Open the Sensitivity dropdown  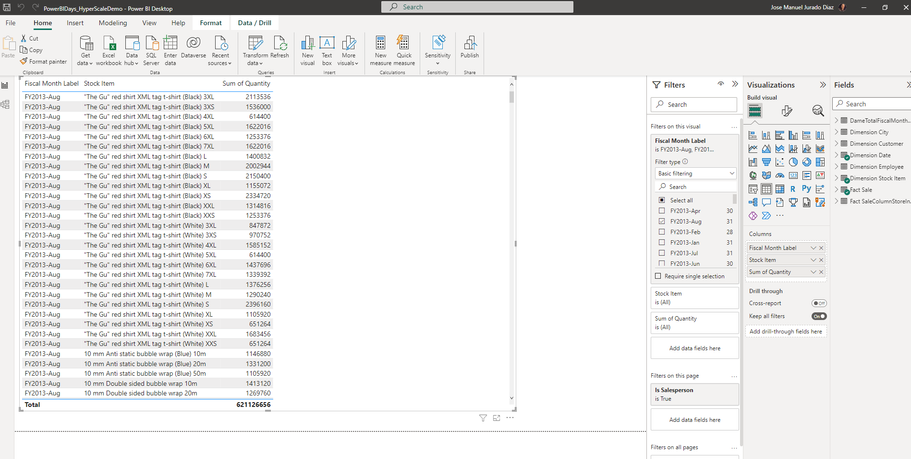[437, 51]
